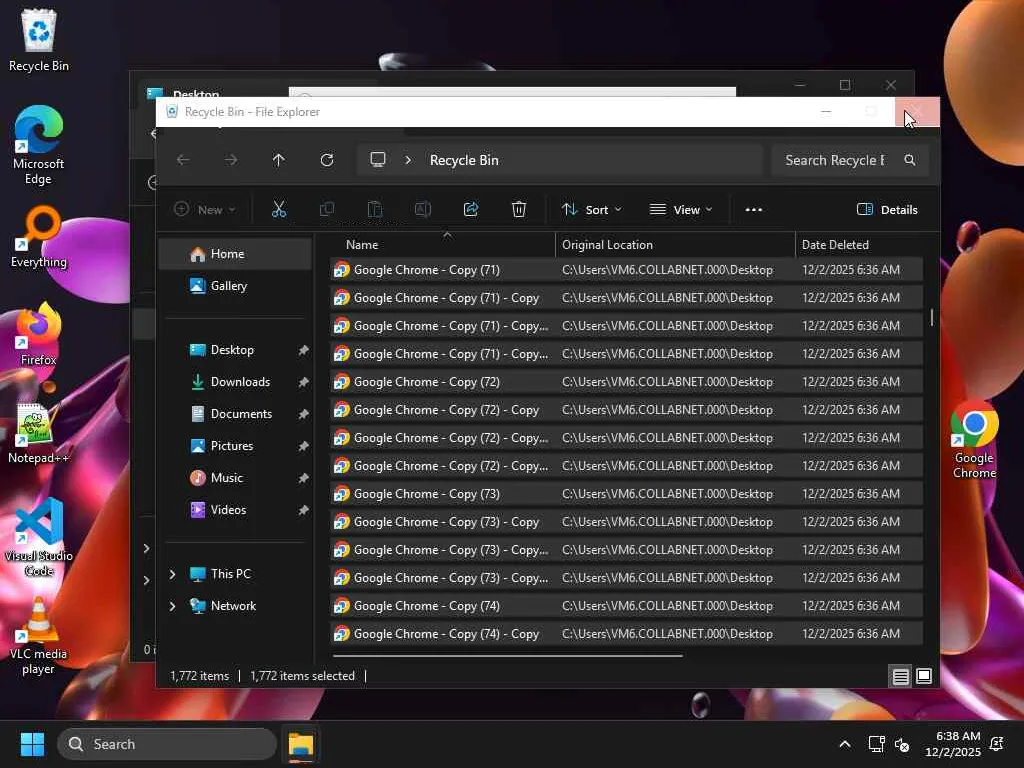Select Gallery in navigation pane
This screenshot has width=1024, height=768.
[x=235, y=286]
